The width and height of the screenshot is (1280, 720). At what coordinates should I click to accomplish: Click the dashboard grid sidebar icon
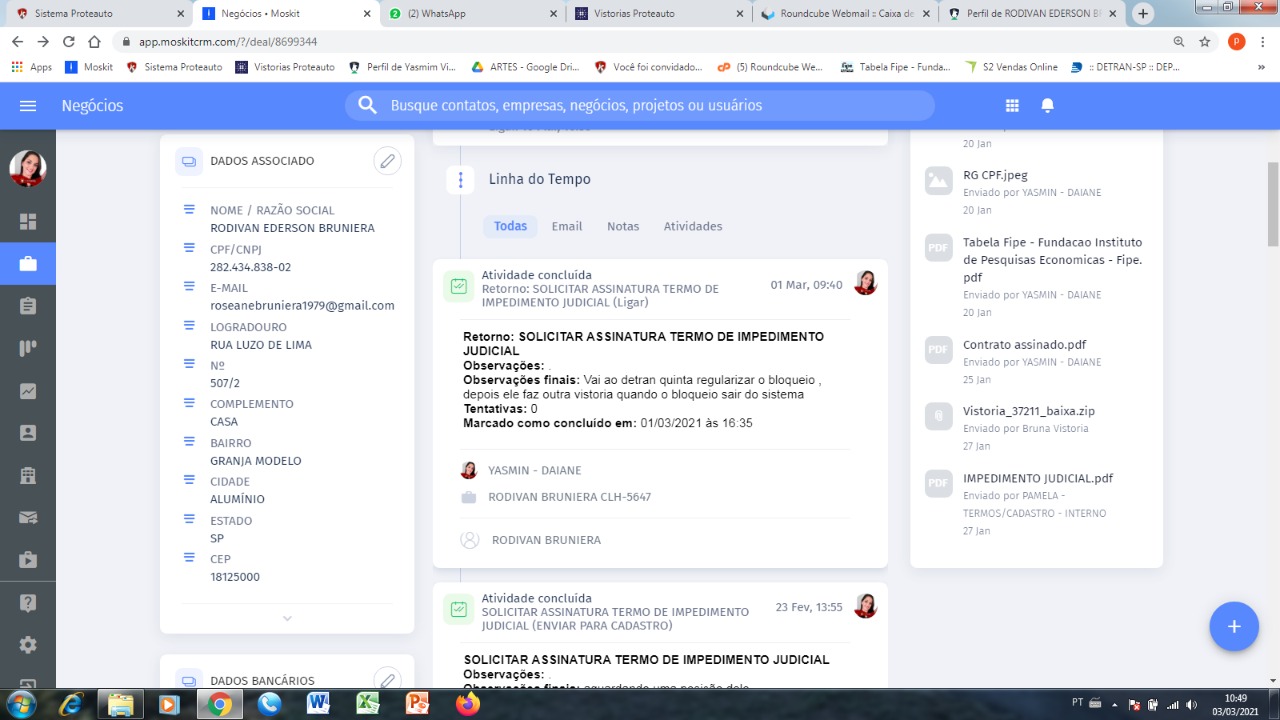click(x=28, y=222)
